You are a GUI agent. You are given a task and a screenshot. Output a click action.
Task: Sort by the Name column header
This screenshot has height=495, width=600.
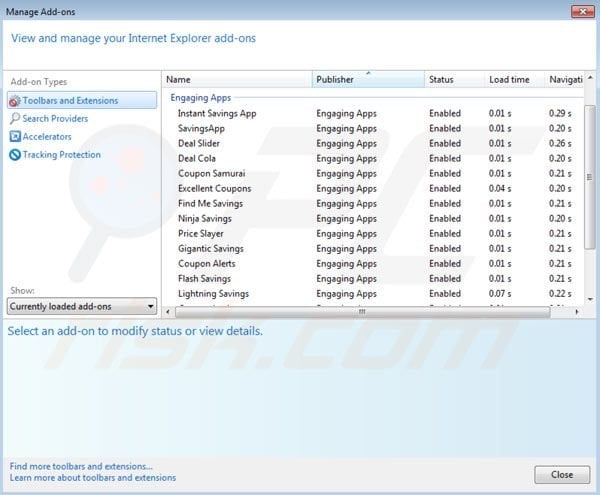[x=237, y=80]
